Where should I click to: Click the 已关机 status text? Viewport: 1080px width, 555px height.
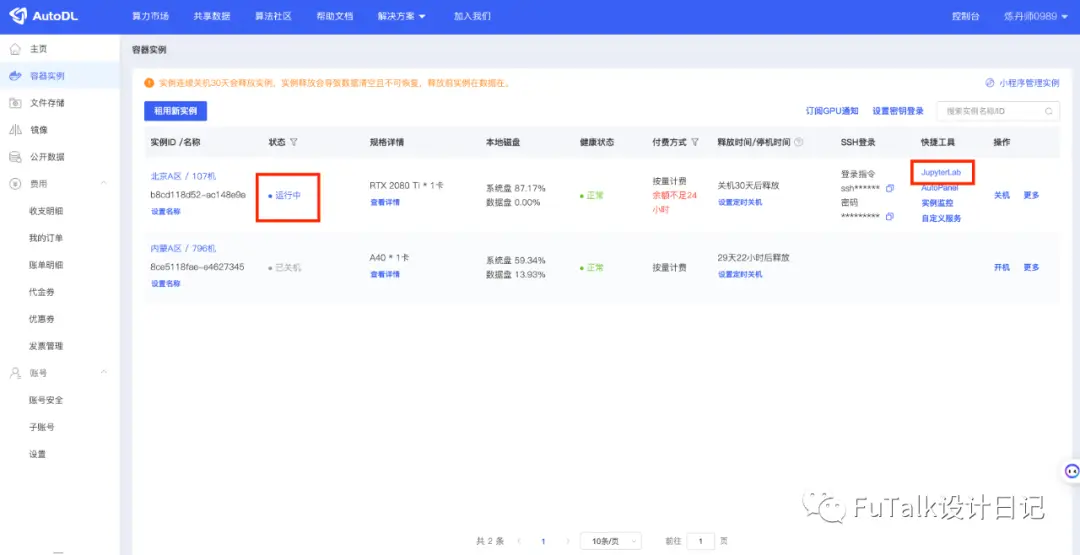point(288,268)
